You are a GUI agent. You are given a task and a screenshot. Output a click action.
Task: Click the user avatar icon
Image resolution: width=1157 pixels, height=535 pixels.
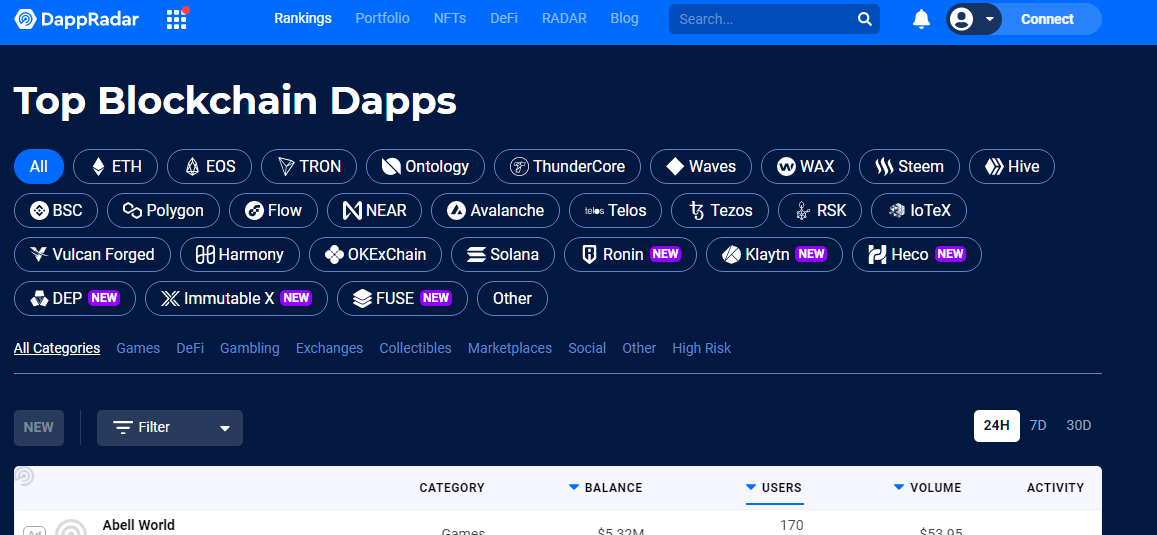coord(961,19)
